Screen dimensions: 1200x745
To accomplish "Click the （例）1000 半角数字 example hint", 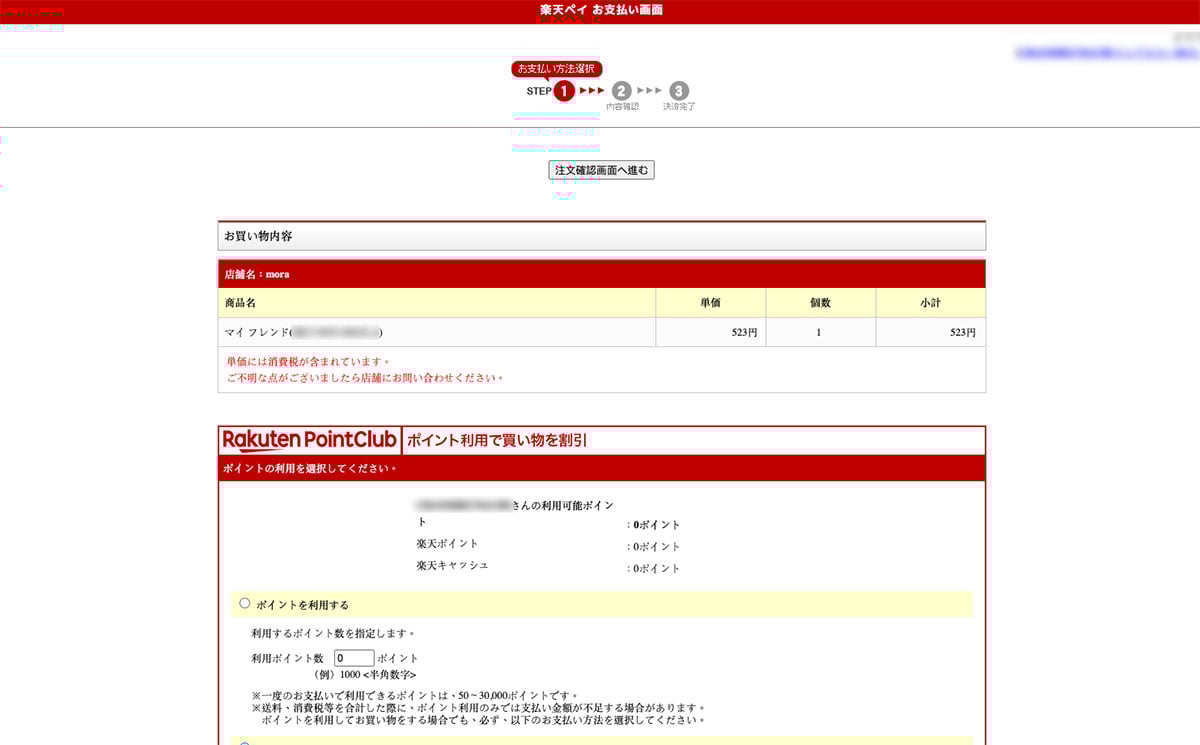I will (x=364, y=674).
